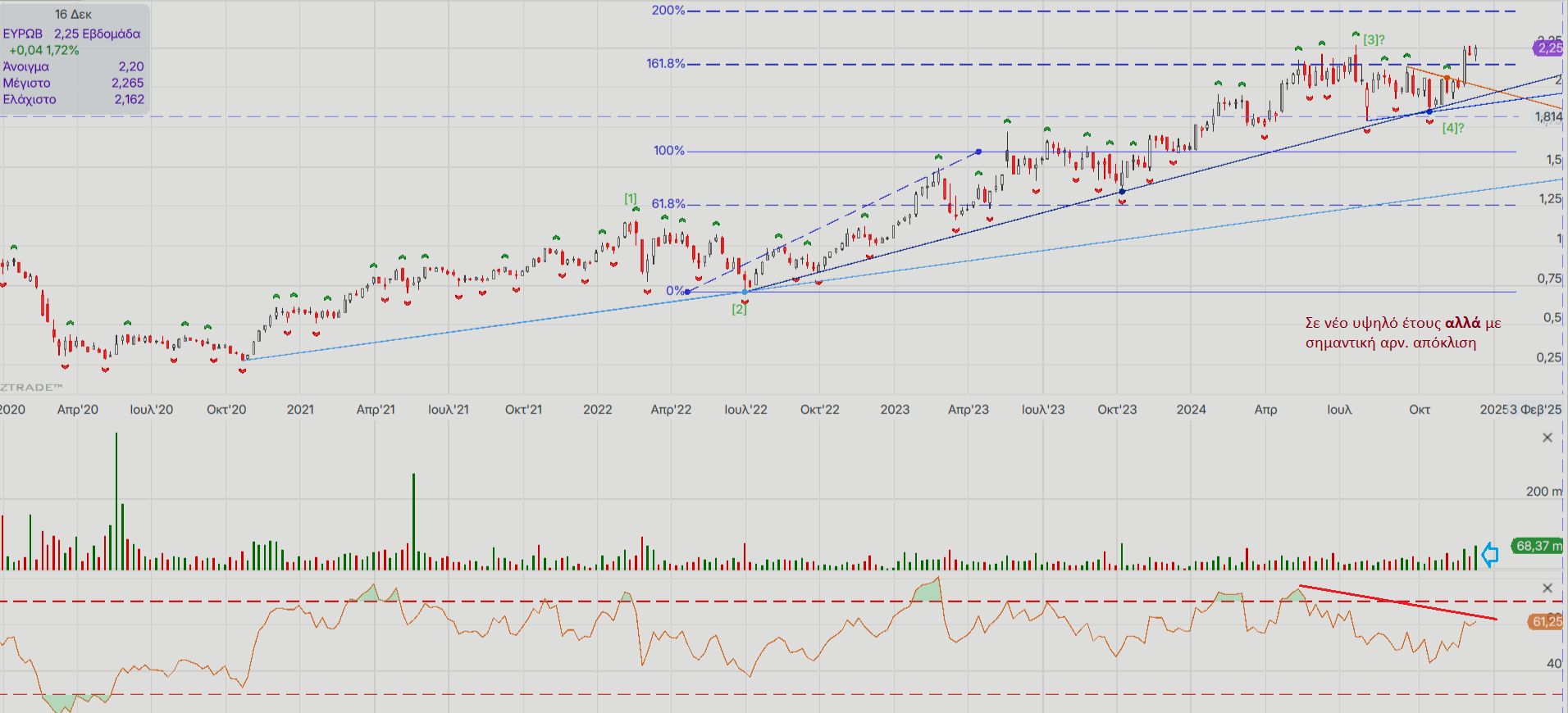Select the 0% Fibonacci level label
This screenshot has width=1568, height=713.
(x=675, y=291)
